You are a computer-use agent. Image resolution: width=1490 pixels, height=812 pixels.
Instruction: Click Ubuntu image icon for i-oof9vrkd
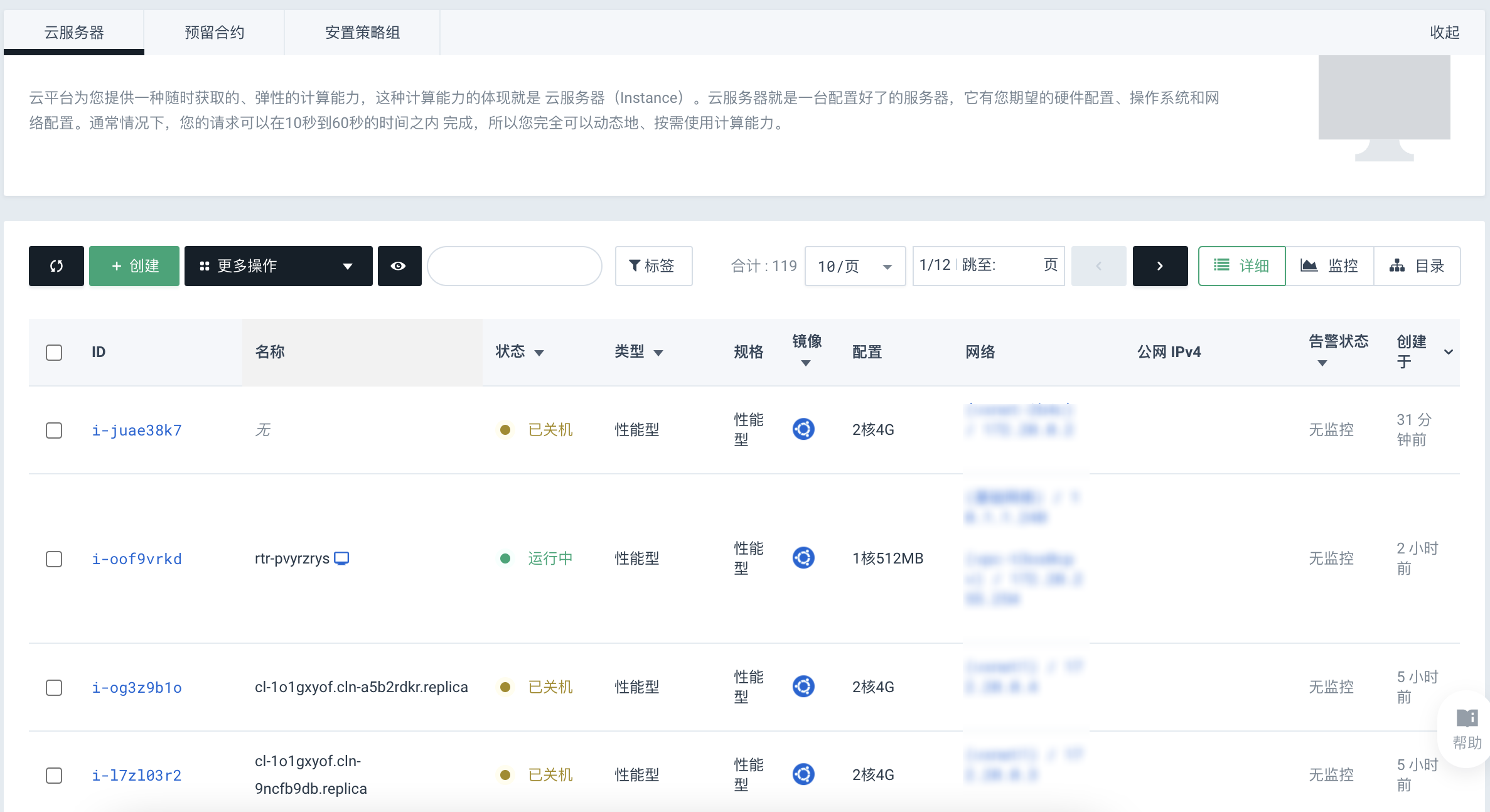803,558
